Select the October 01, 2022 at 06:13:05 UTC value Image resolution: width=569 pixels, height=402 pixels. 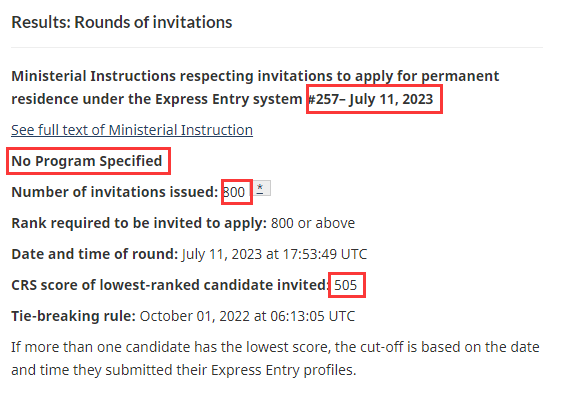click(x=247, y=316)
